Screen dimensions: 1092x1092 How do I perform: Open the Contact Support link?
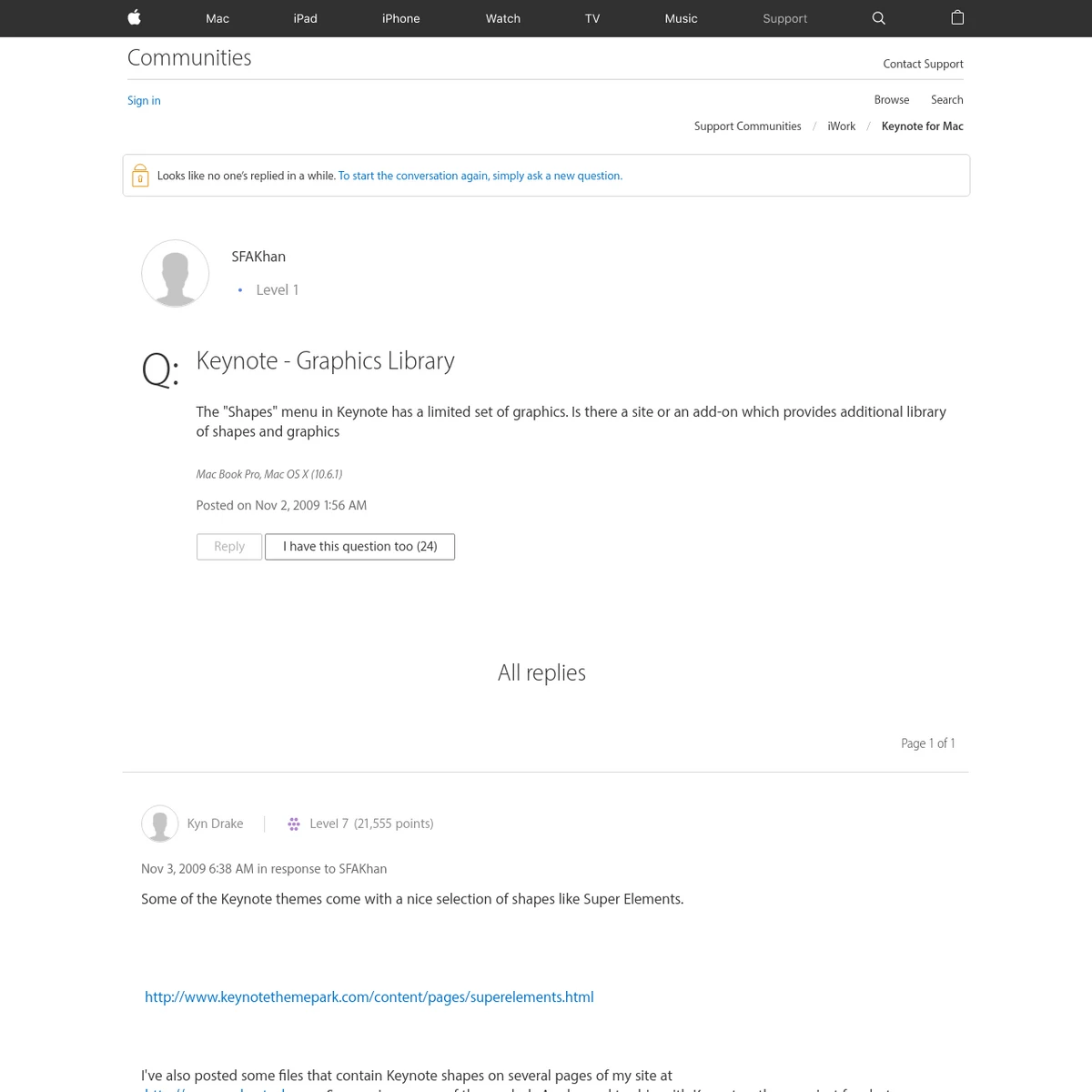click(923, 64)
